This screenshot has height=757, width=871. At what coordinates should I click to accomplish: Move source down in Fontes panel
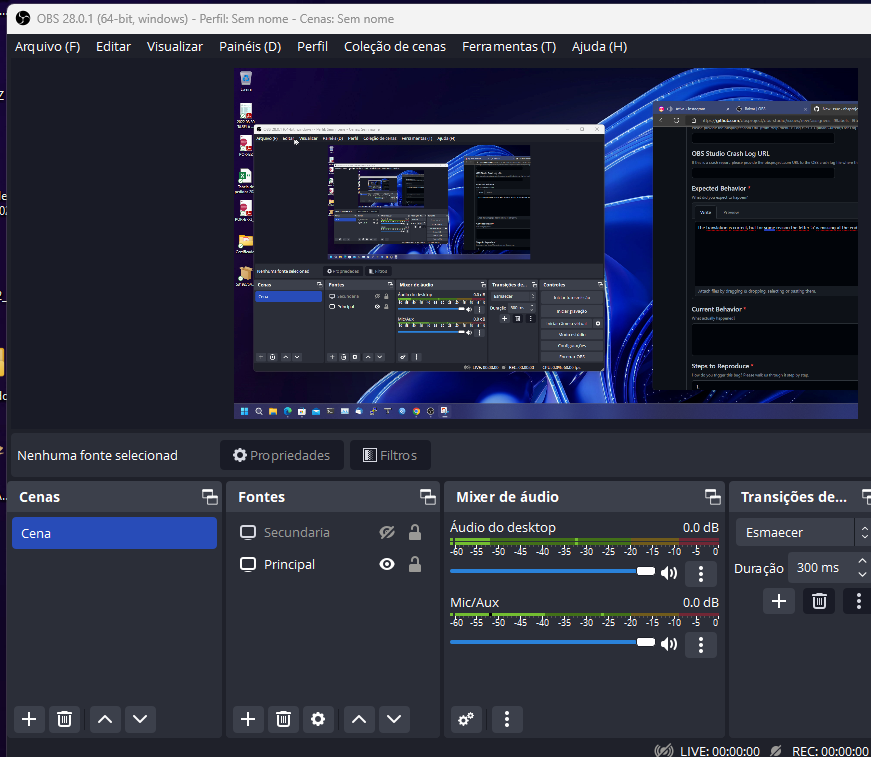pos(394,719)
